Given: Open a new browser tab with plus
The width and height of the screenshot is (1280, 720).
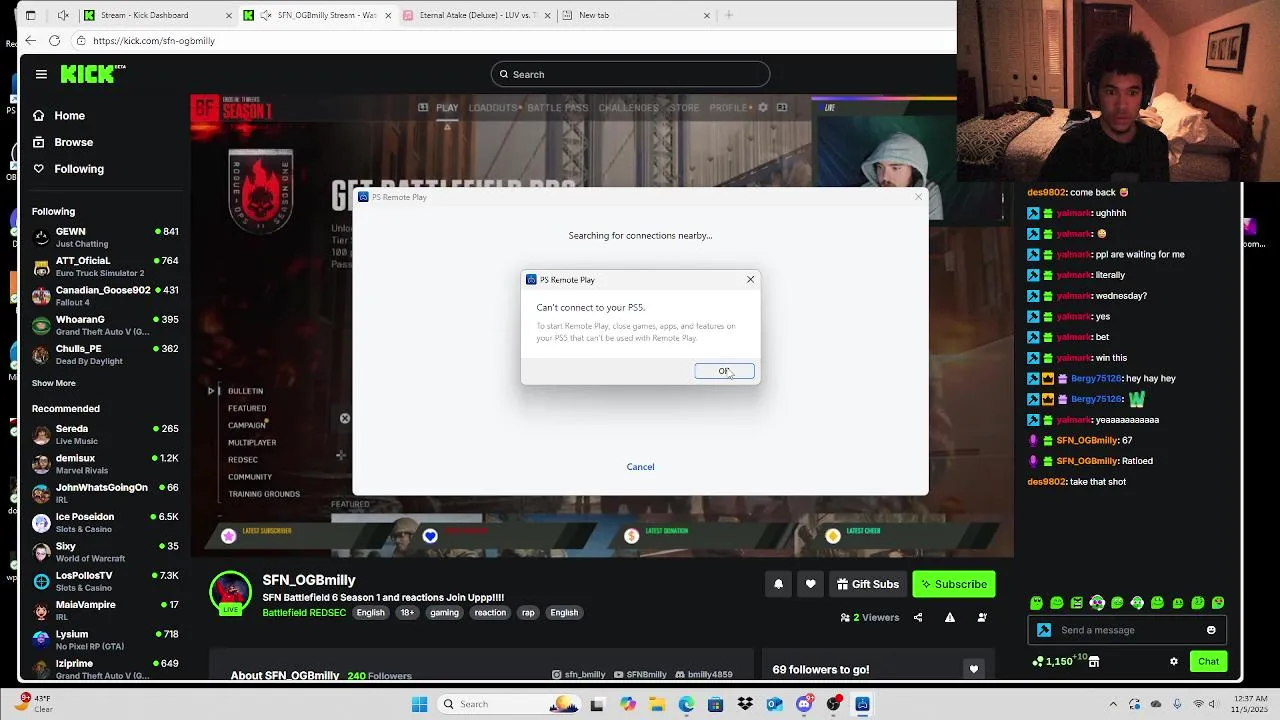Looking at the screenshot, I should [729, 15].
